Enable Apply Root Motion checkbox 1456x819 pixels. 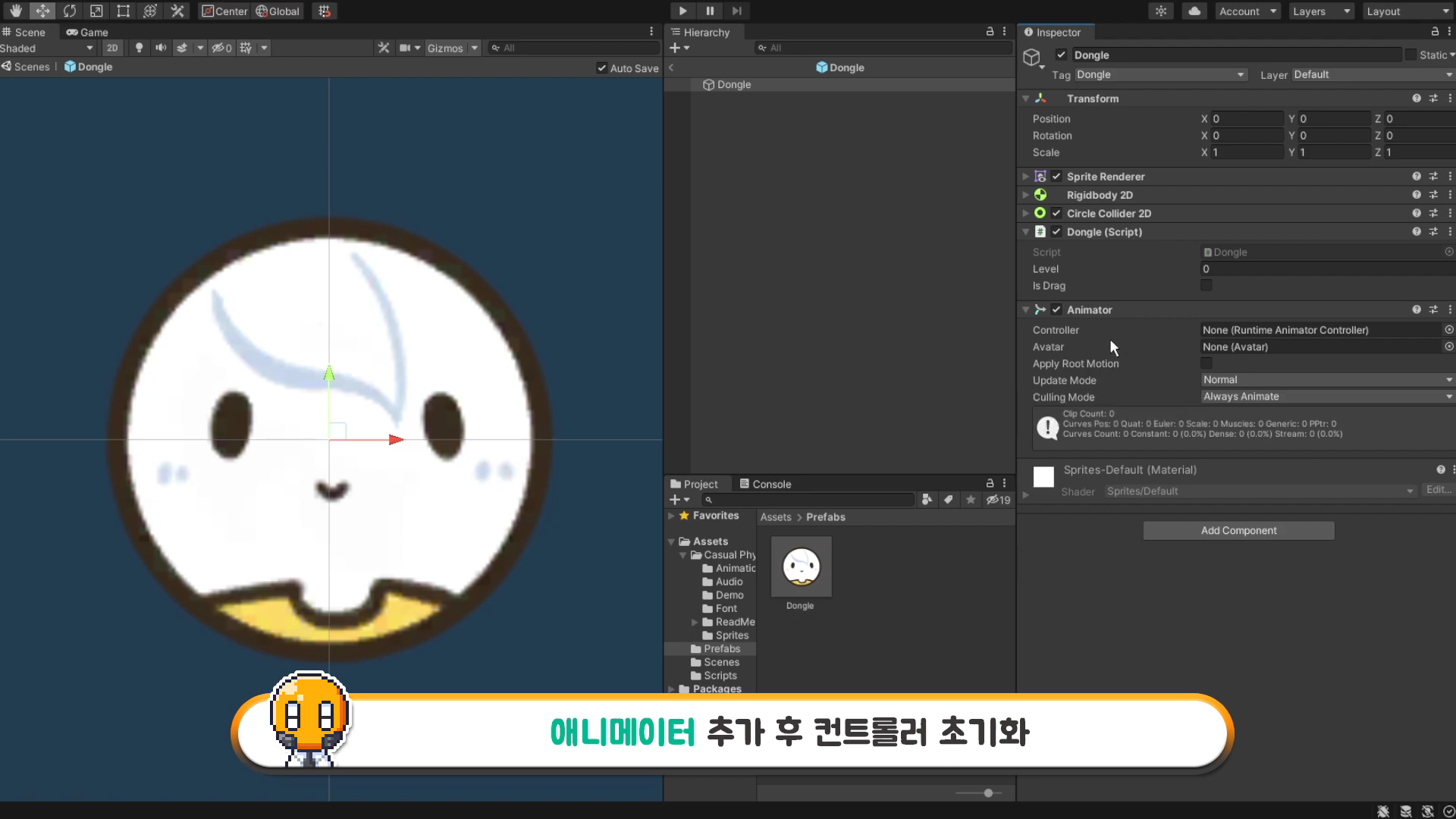coord(1206,363)
